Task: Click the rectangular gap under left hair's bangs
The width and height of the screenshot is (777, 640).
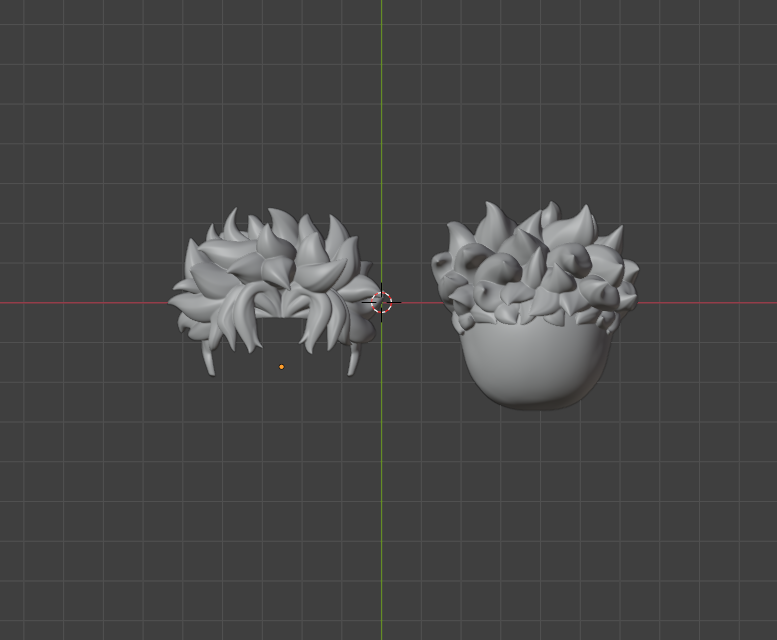Action: coord(280,330)
